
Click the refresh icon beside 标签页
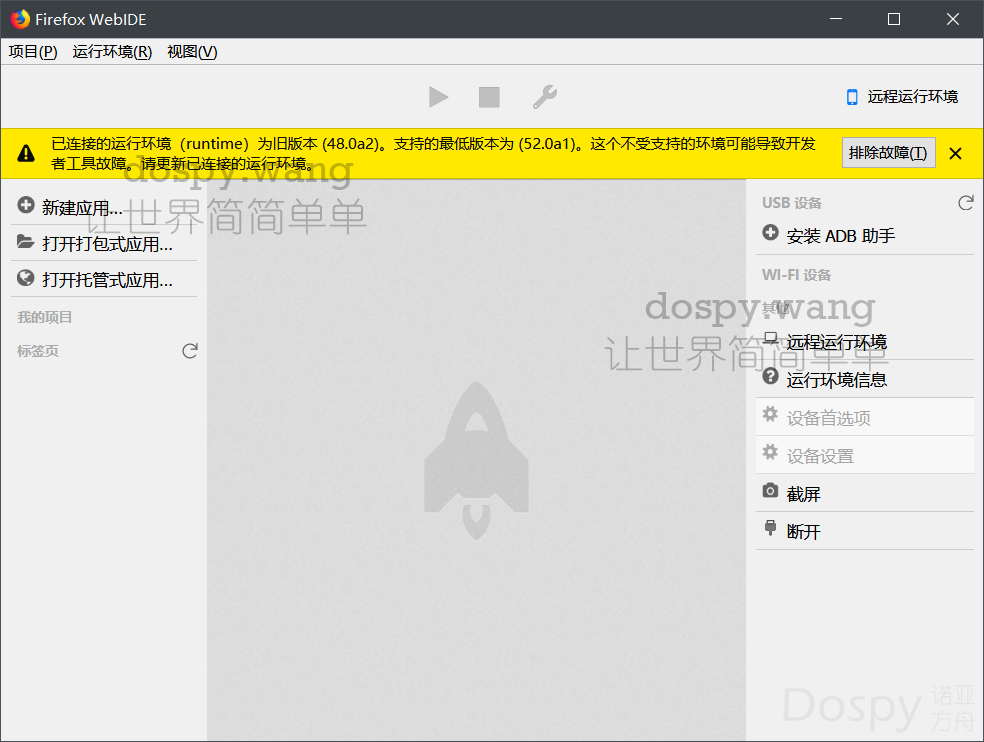pyautogui.click(x=190, y=351)
